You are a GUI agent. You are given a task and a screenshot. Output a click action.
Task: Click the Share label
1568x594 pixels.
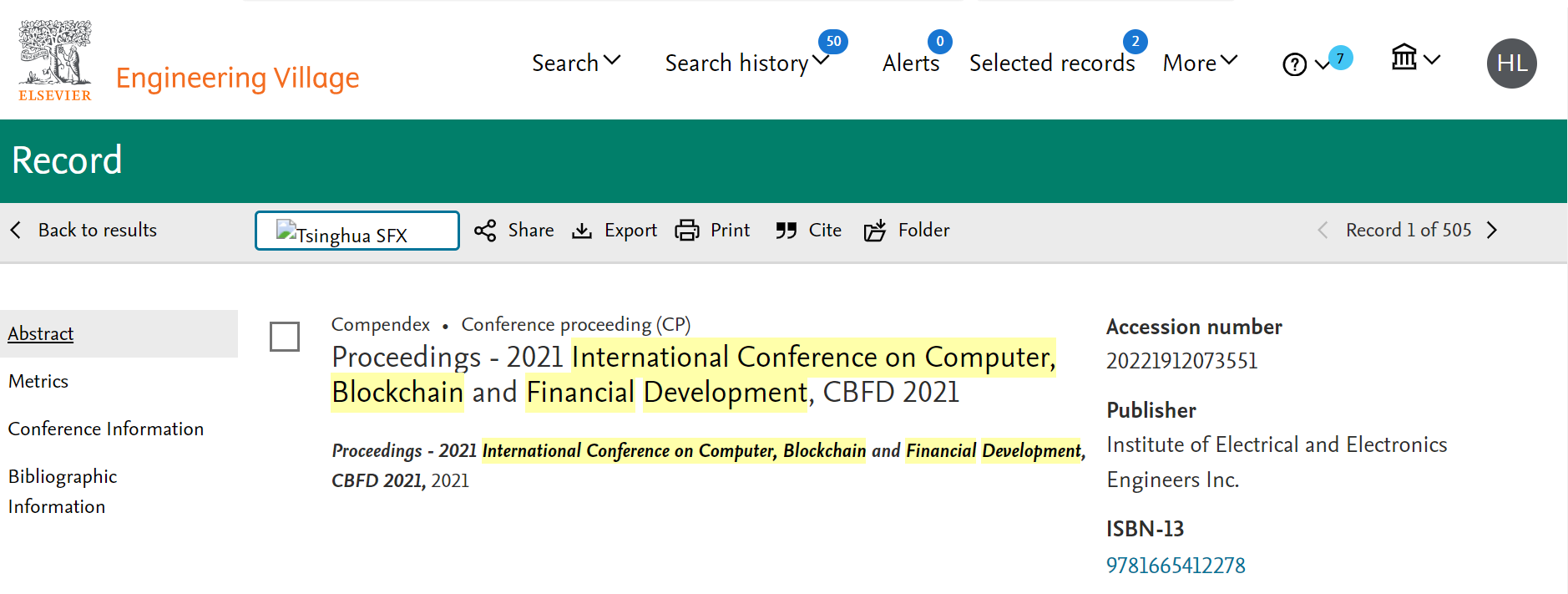coord(531,230)
